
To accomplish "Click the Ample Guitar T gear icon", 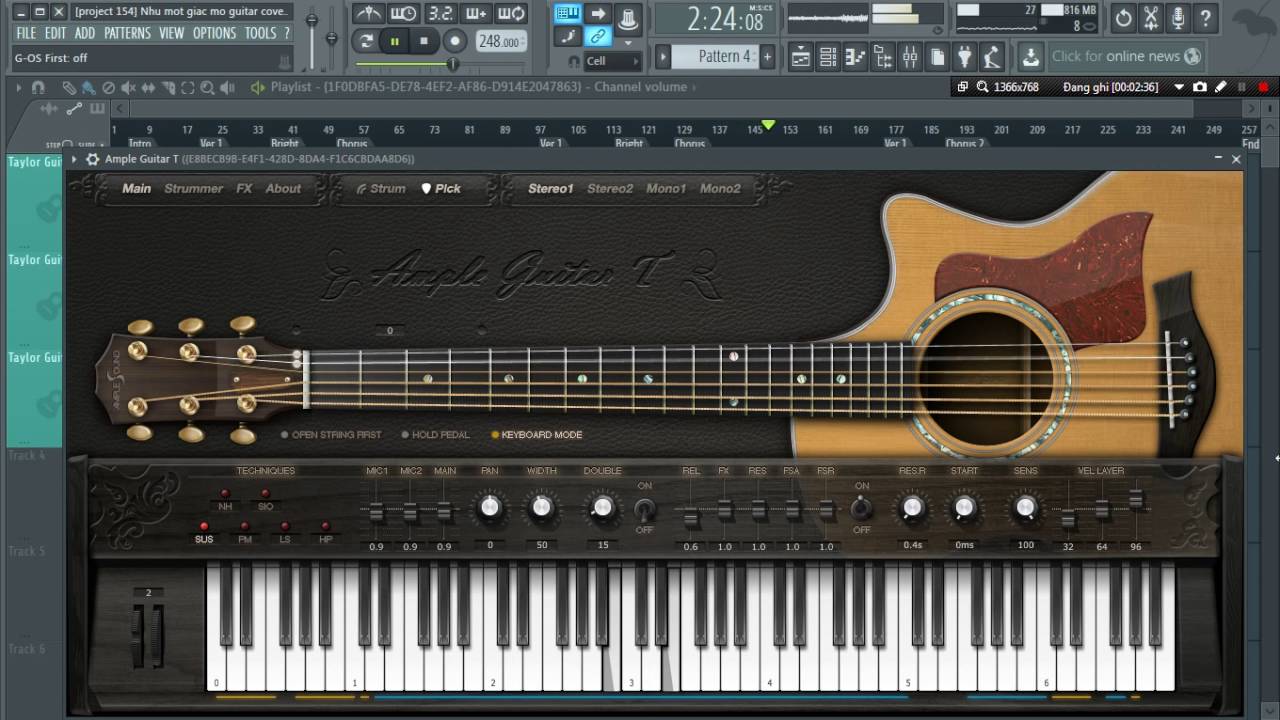I will [93, 159].
